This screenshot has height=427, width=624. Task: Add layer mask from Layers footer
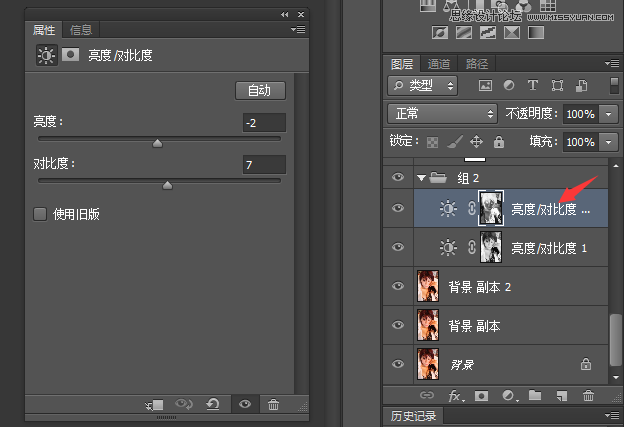pos(482,396)
